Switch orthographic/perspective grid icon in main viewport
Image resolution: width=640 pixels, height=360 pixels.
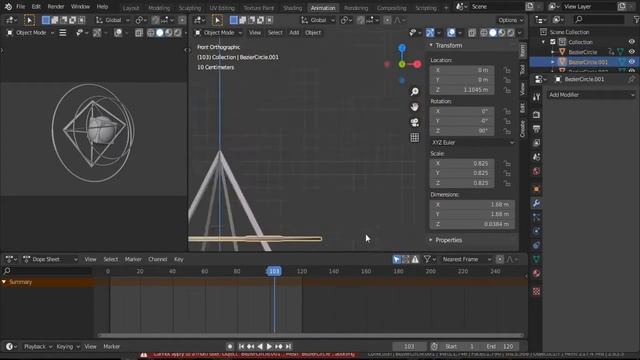coord(415,138)
